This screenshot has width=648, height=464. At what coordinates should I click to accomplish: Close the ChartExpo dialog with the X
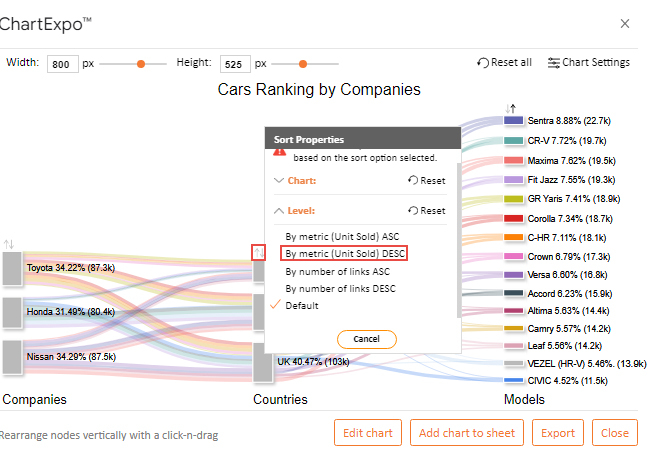tap(624, 24)
